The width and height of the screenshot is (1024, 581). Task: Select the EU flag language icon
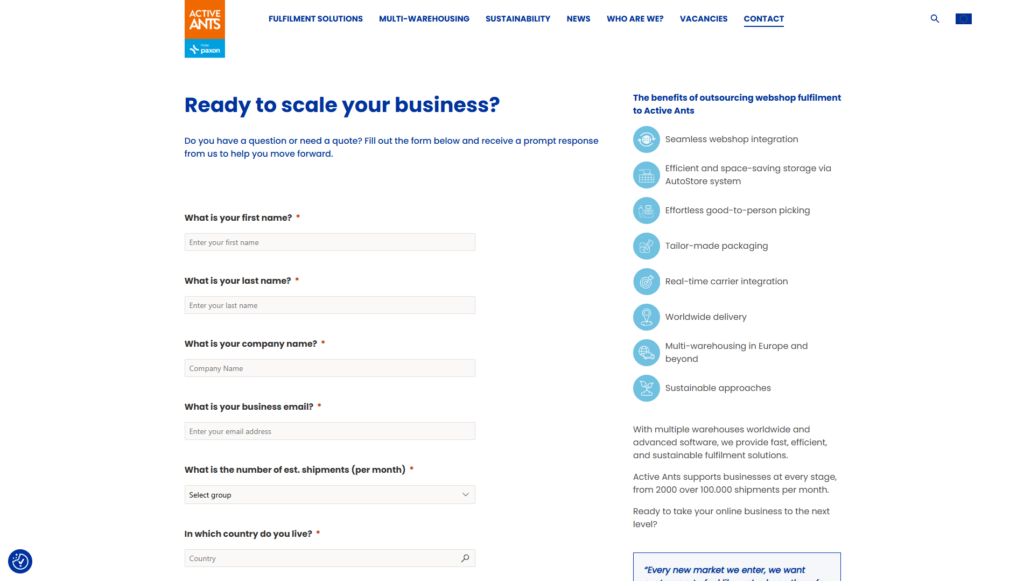[x=963, y=19]
